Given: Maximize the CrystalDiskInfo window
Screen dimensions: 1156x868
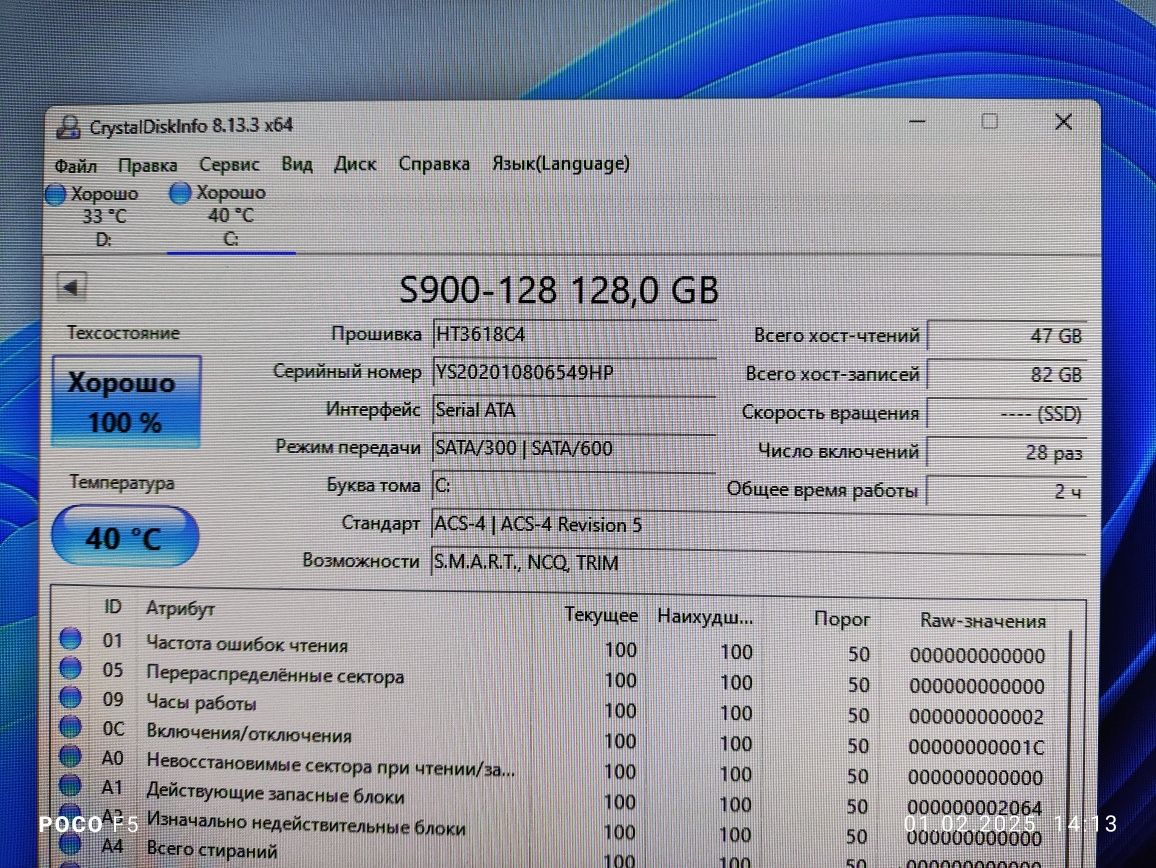Looking at the screenshot, I should pyautogui.click(x=989, y=122).
